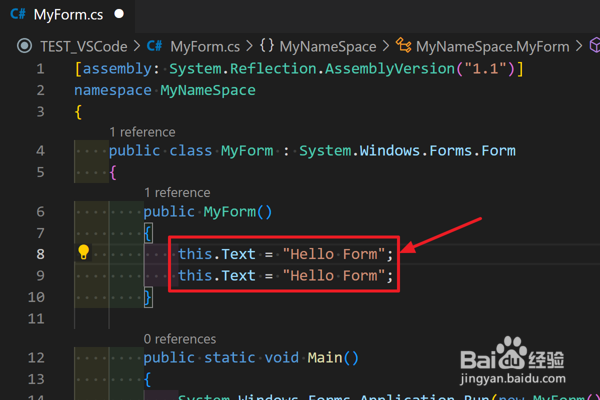Click the "Hello Form" string on line 9
This screenshot has height=400, width=600.
pyautogui.click(x=334, y=276)
